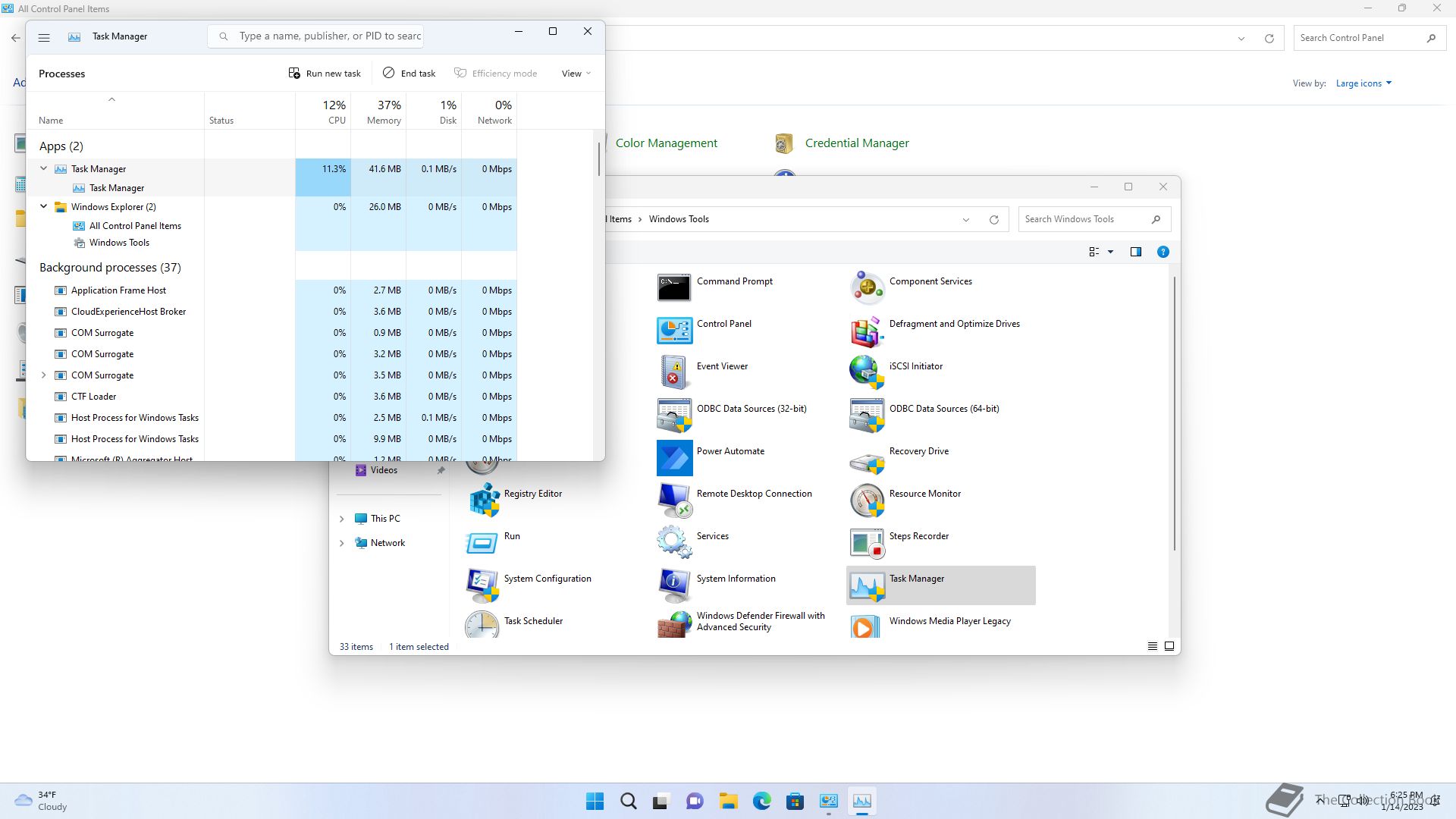
Task: Open View by Large icons dropdown
Action: tap(1363, 83)
